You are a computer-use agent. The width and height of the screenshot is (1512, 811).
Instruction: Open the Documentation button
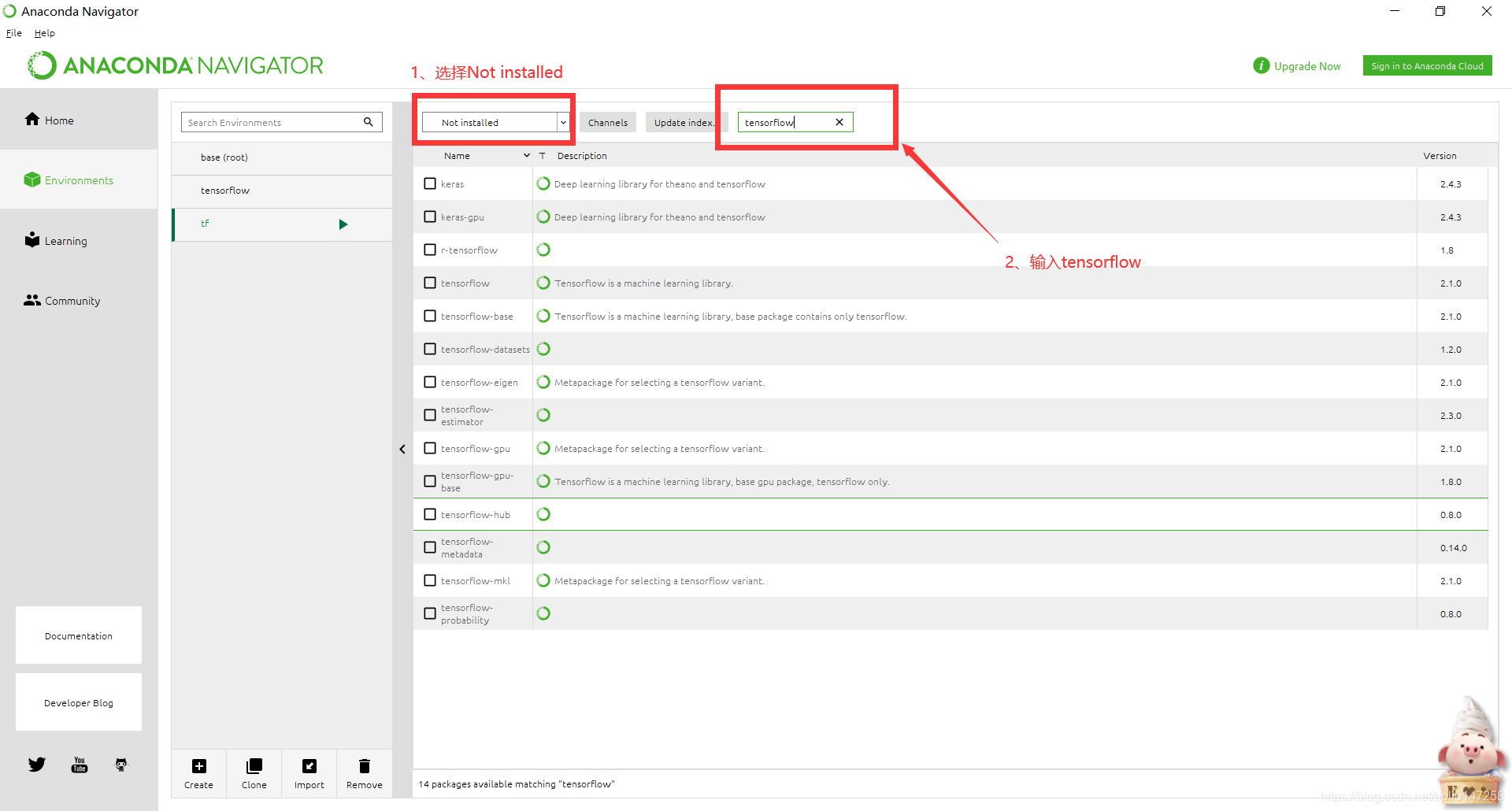tap(79, 635)
